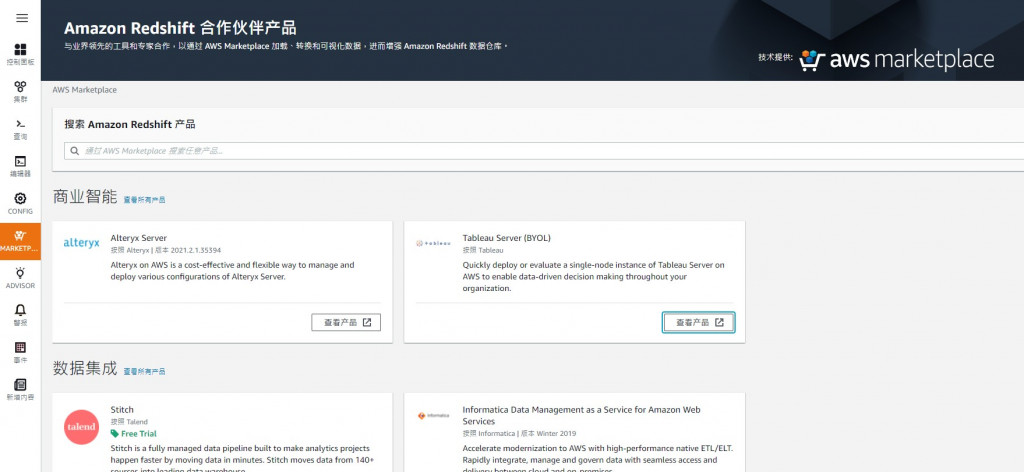Image resolution: width=1024 pixels, height=472 pixels.
Task: Focus the AWS Marketplace product search field
Action: coord(544,151)
